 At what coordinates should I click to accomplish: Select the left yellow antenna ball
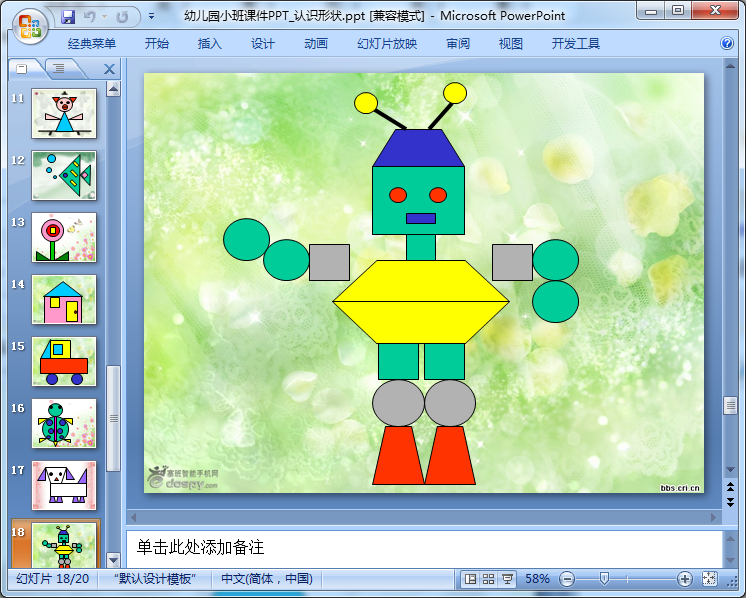366,103
